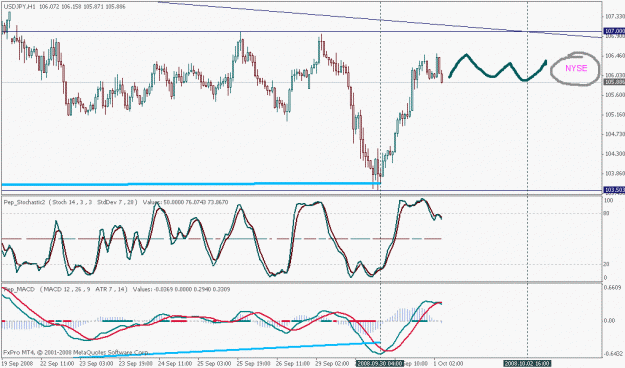625x368 pixels.
Task: Click the 26 Sep 11:00 time label
Action: point(293,364)
